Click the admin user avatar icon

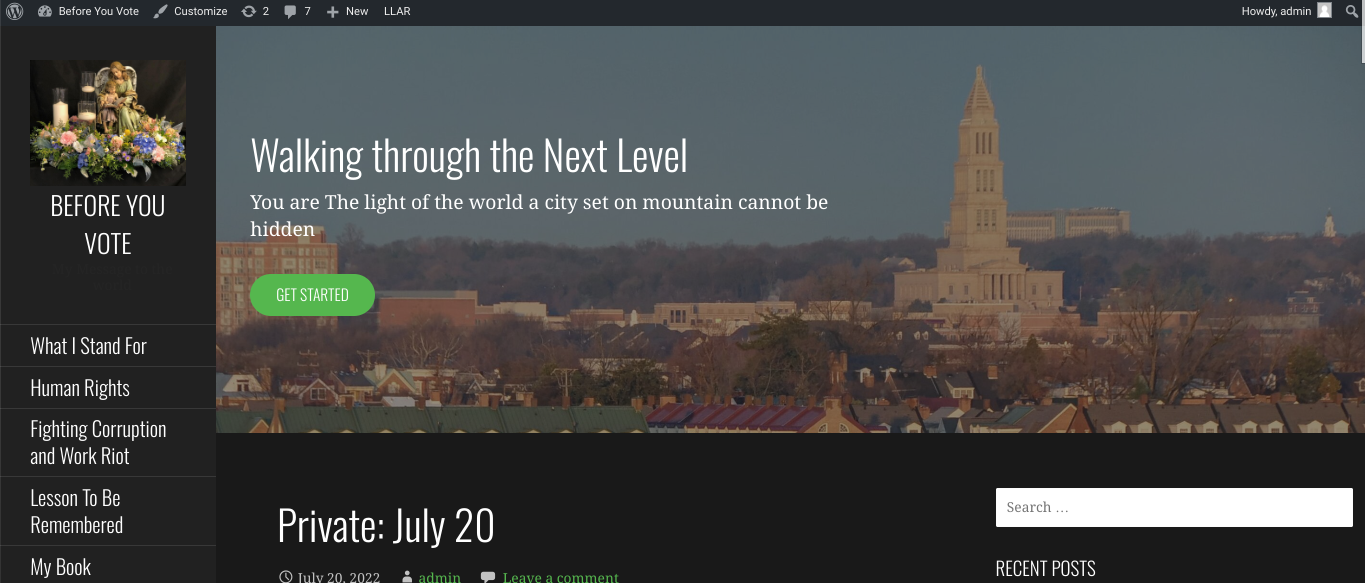click(1324, 11)
